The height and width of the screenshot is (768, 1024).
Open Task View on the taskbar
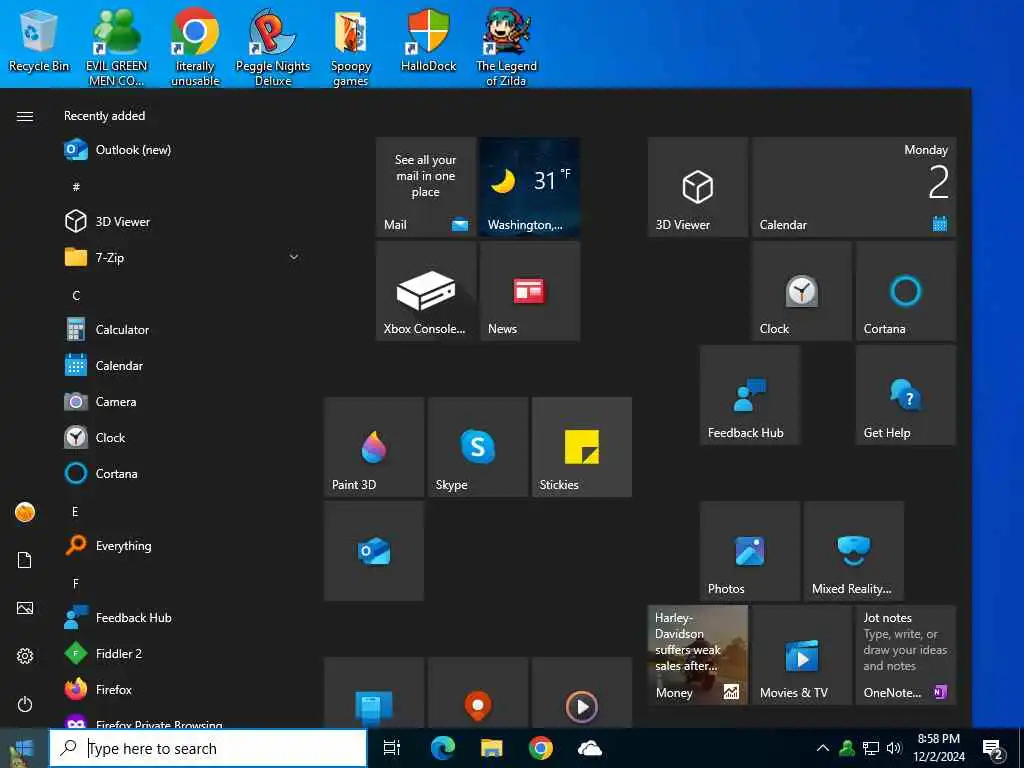click(392, 748)
